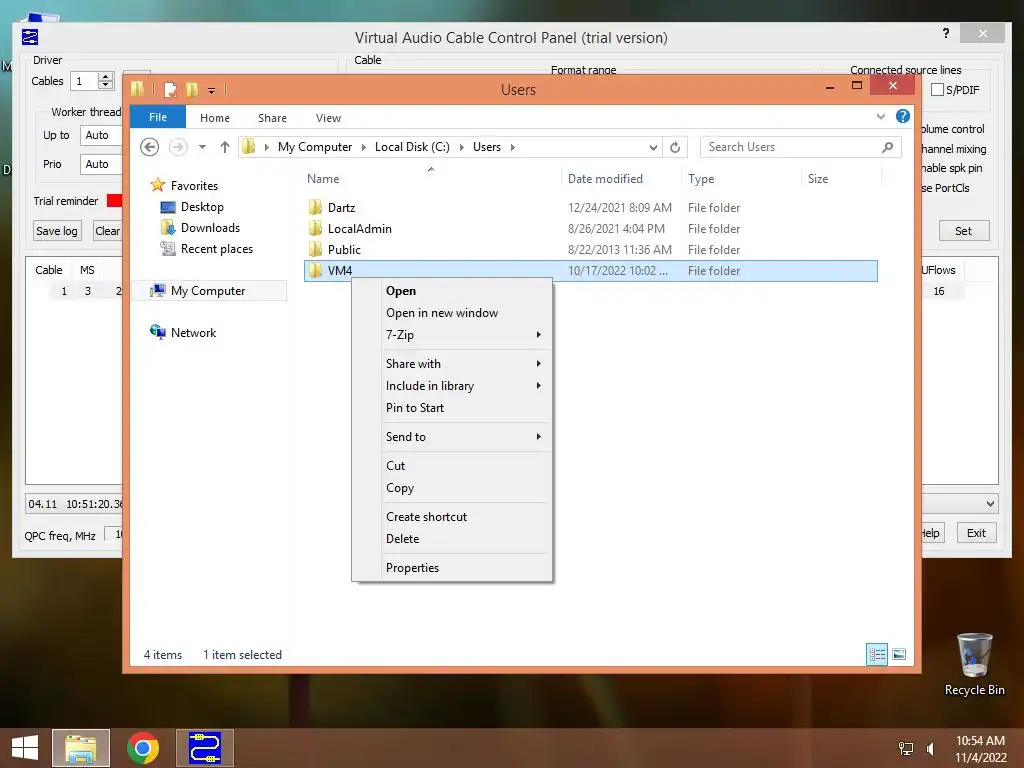Select Desktop under Favorites

click(x=202, y=207)
